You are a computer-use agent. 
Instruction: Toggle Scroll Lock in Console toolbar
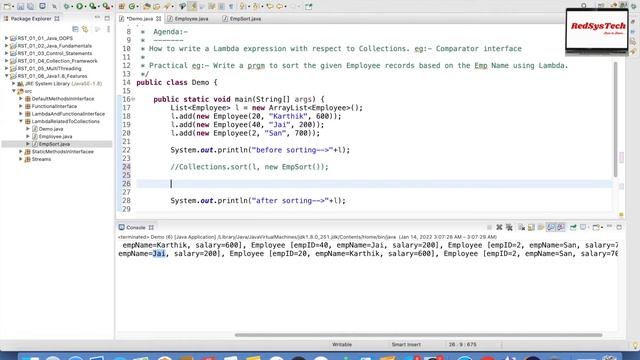[x=531, y=227]
